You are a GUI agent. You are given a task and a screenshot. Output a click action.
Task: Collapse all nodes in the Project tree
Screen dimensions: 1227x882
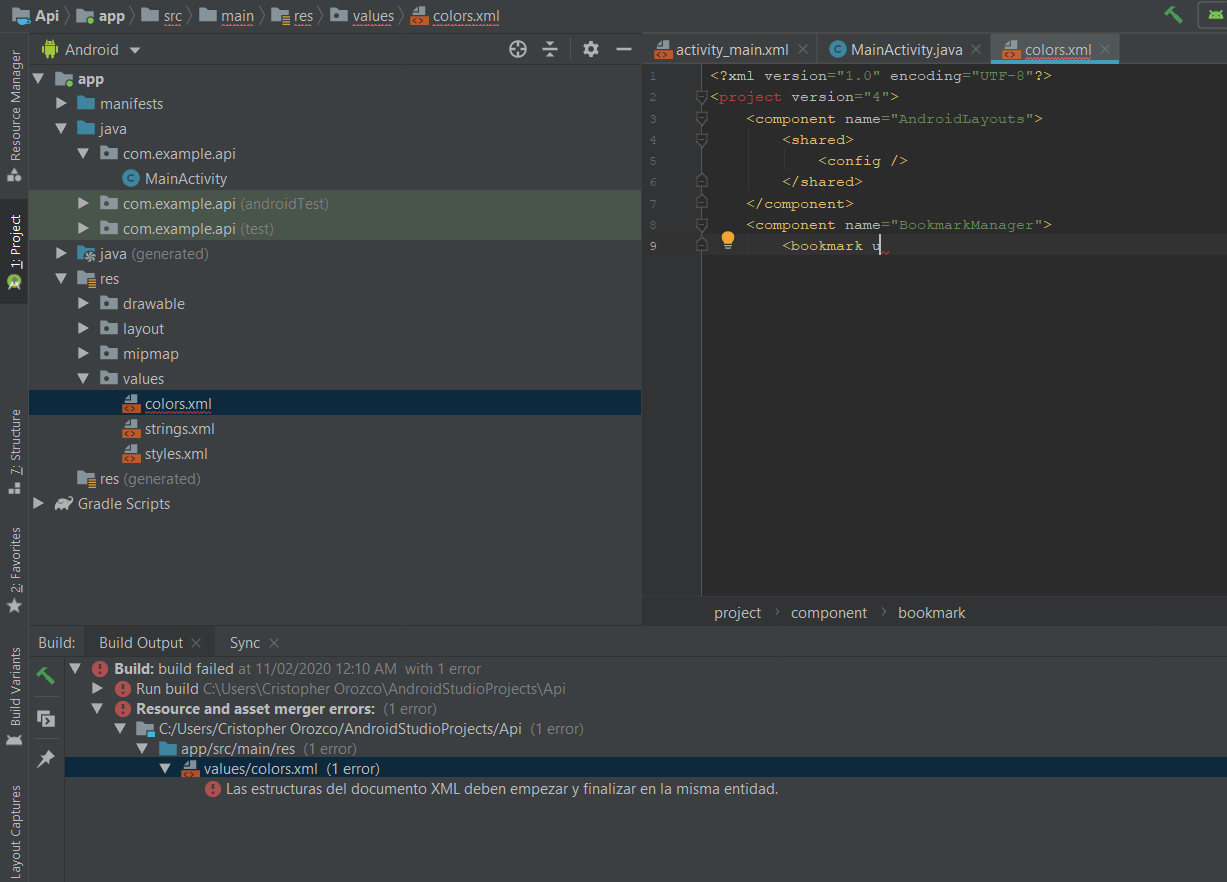[x=550, y=48]
